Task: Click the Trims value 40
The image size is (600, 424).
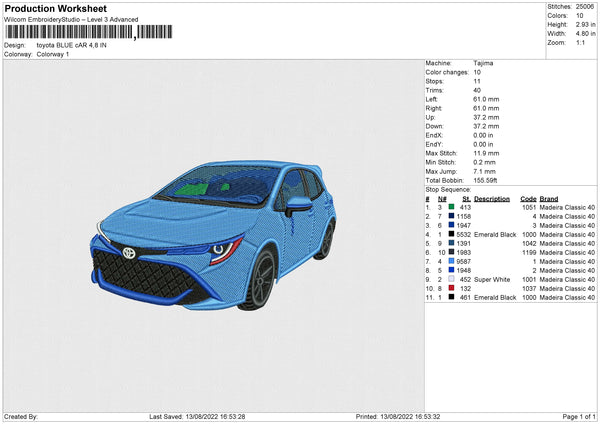Action: (x=477, y=90)
